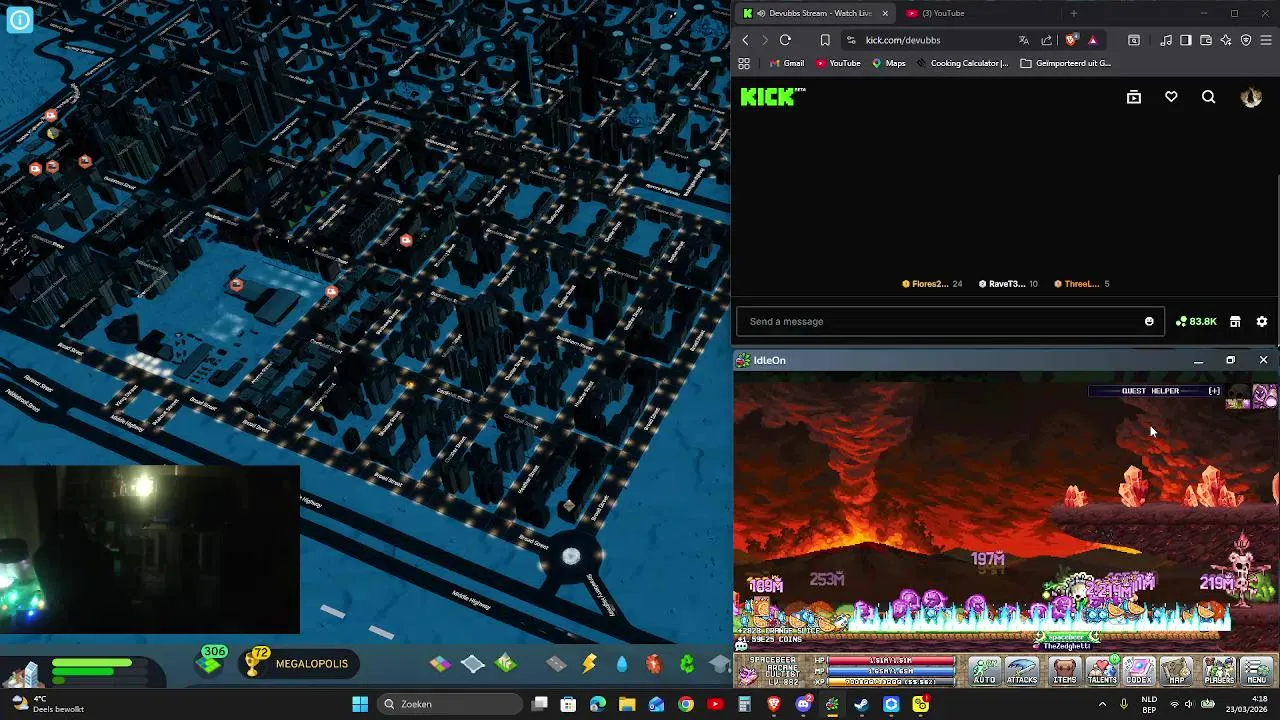Viewport: 1280px width, 720px height.
Task: Close the Devubbs Stream tab
Action: click(885, 13)
